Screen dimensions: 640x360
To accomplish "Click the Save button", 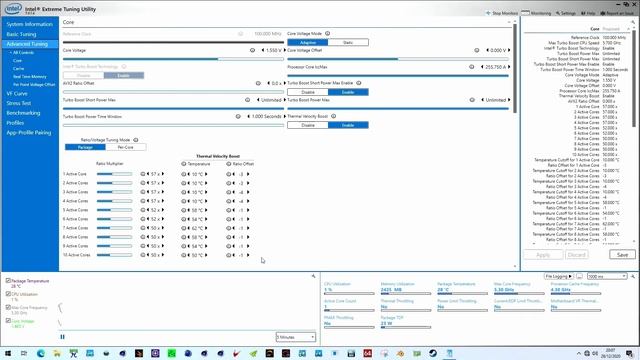I will pos(622,255).
